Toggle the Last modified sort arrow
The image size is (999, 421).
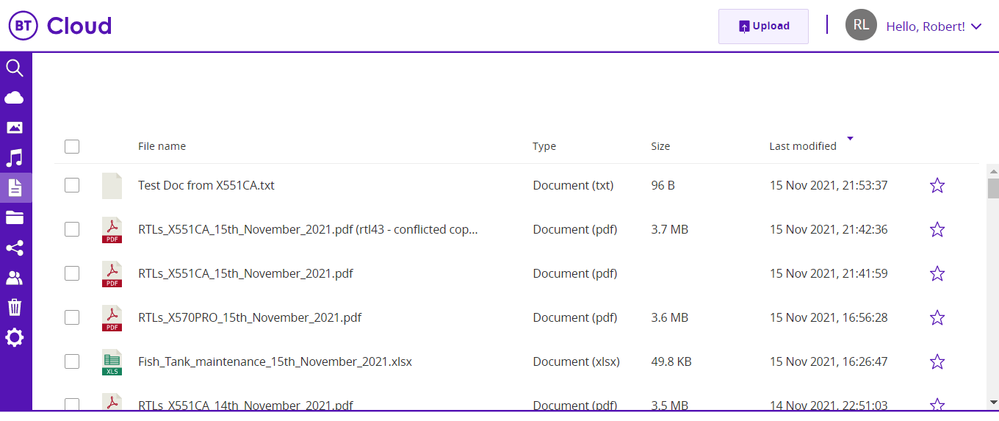[850, 139]
